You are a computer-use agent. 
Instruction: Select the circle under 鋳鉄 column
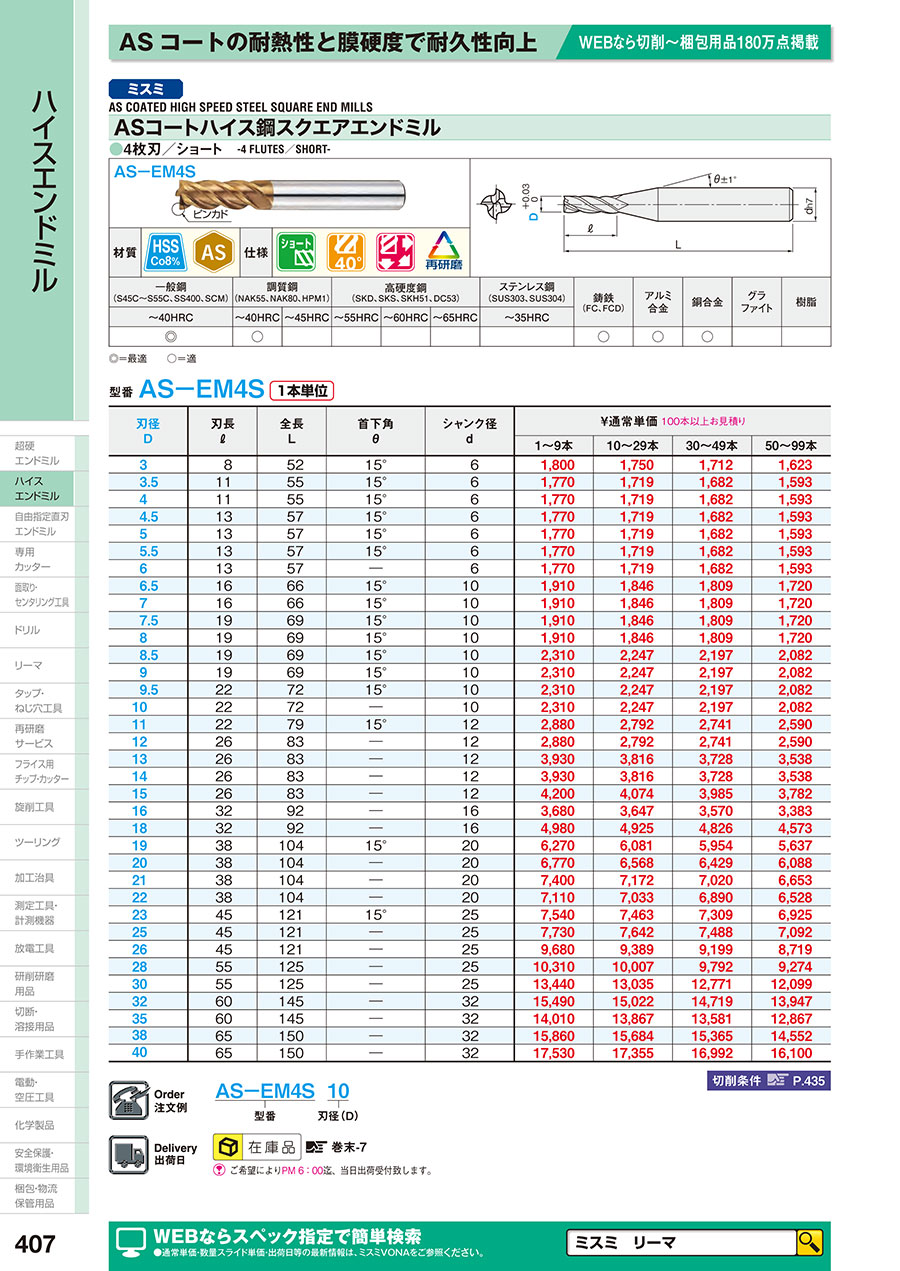pyautogui.click(x=603, y=337)
